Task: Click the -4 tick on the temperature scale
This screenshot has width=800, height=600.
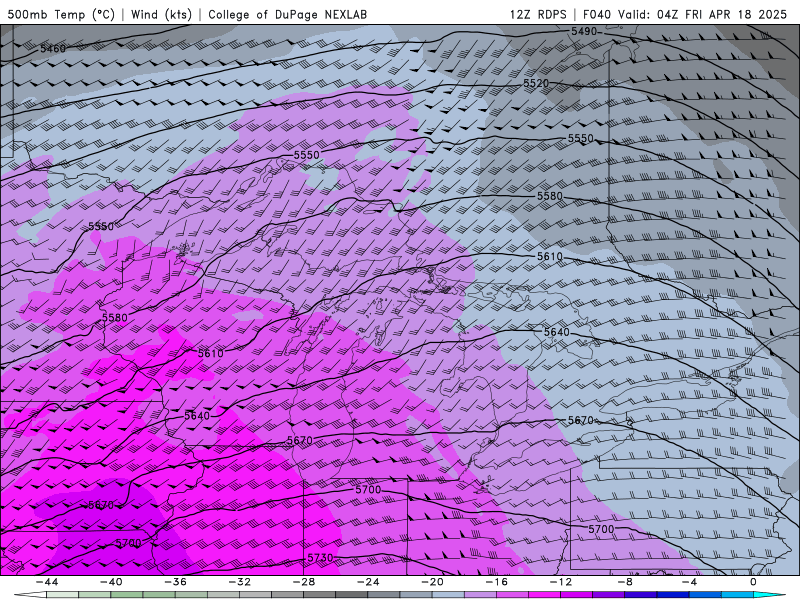Action: click(x=689, y=582)
